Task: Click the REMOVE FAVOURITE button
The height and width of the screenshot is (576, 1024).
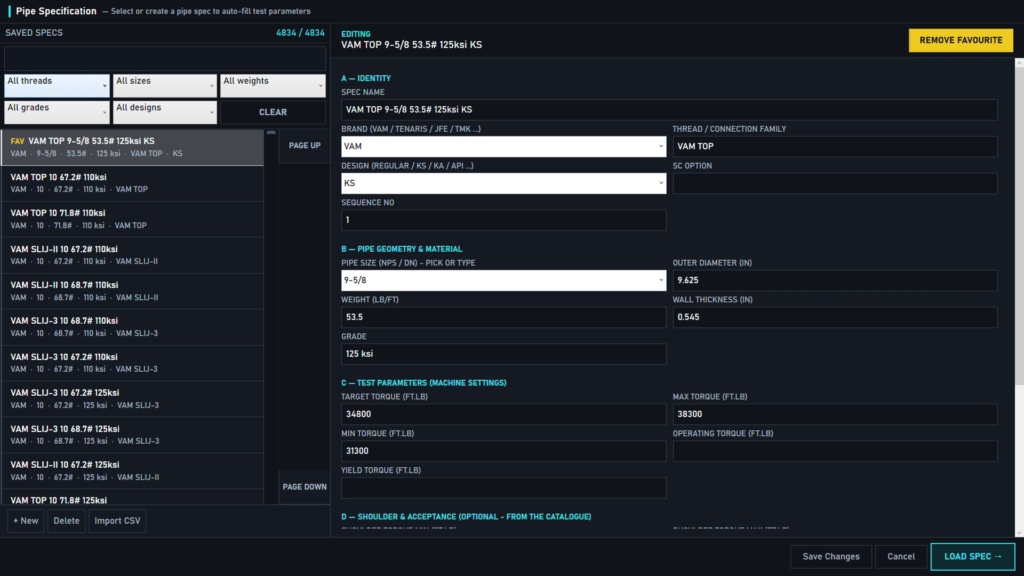Action: (961, 40)
